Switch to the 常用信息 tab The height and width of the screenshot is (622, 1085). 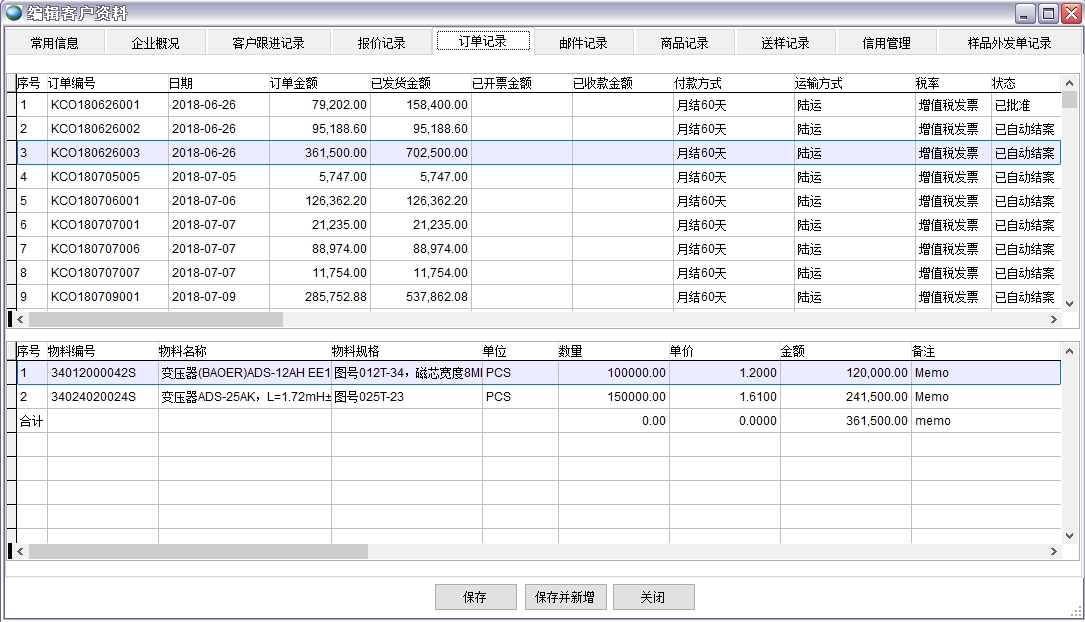point(54,43)
